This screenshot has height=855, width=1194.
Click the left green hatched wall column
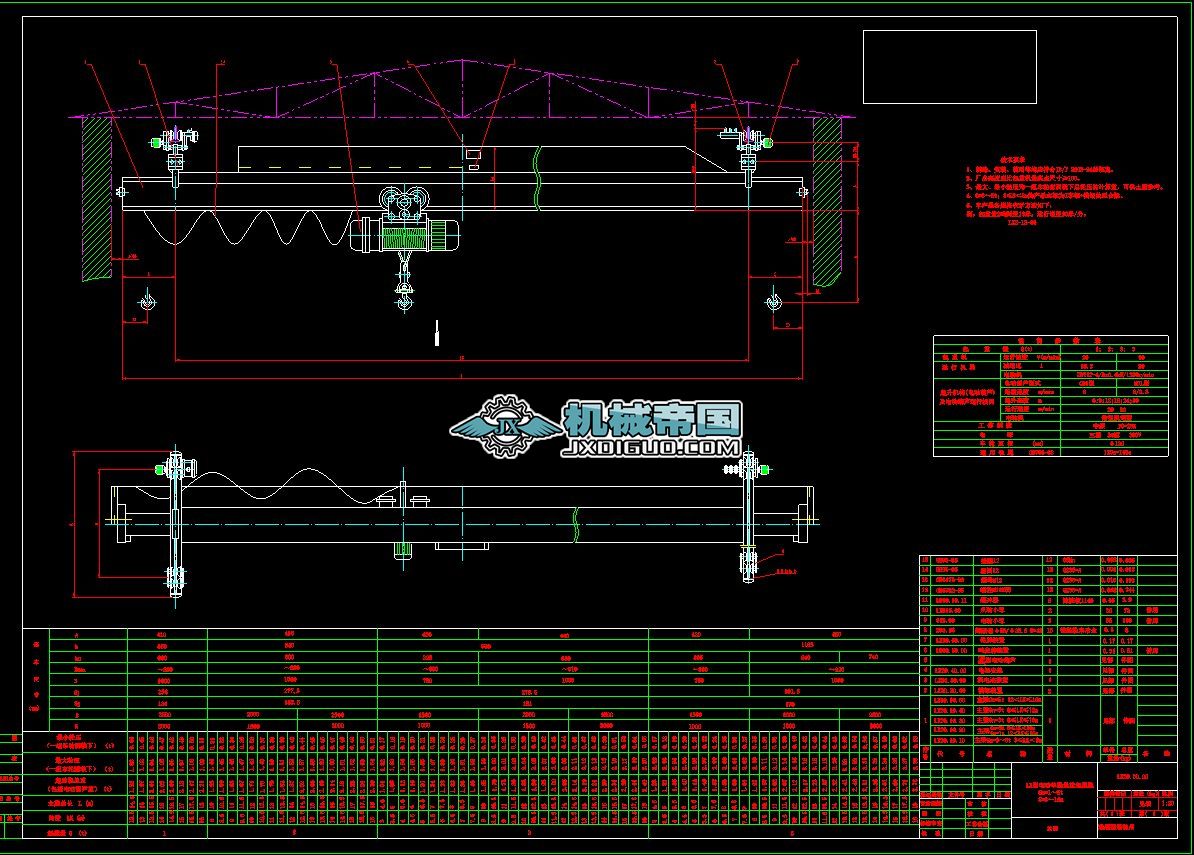coord(97,198)
